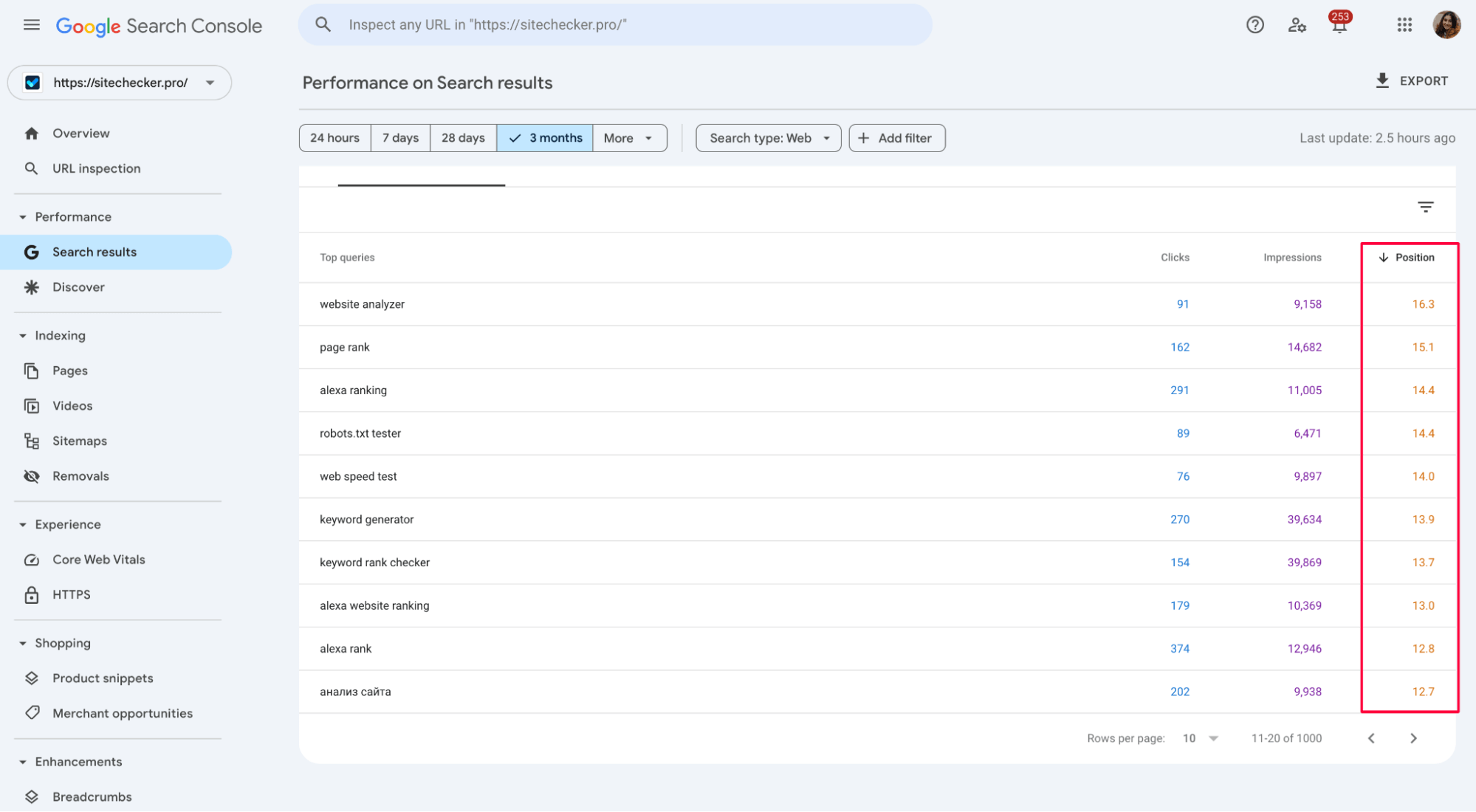
Task: Click the Add filter button
Action: 896,138
